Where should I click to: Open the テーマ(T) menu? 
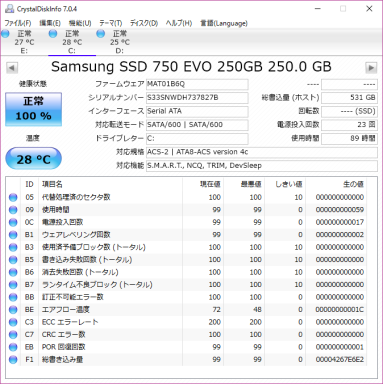click(x=111, y=23)
